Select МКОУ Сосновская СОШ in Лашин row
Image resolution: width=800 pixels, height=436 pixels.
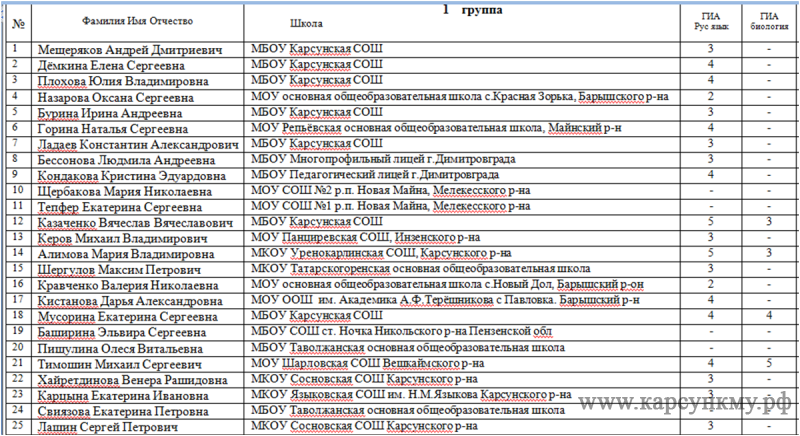pyautogui.click(x=364, y=426)
